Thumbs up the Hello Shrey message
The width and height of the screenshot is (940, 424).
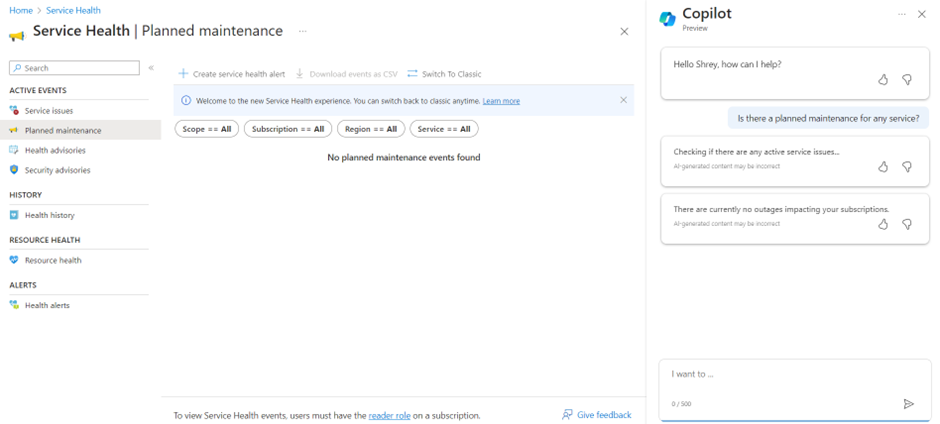tap(883, 79)
